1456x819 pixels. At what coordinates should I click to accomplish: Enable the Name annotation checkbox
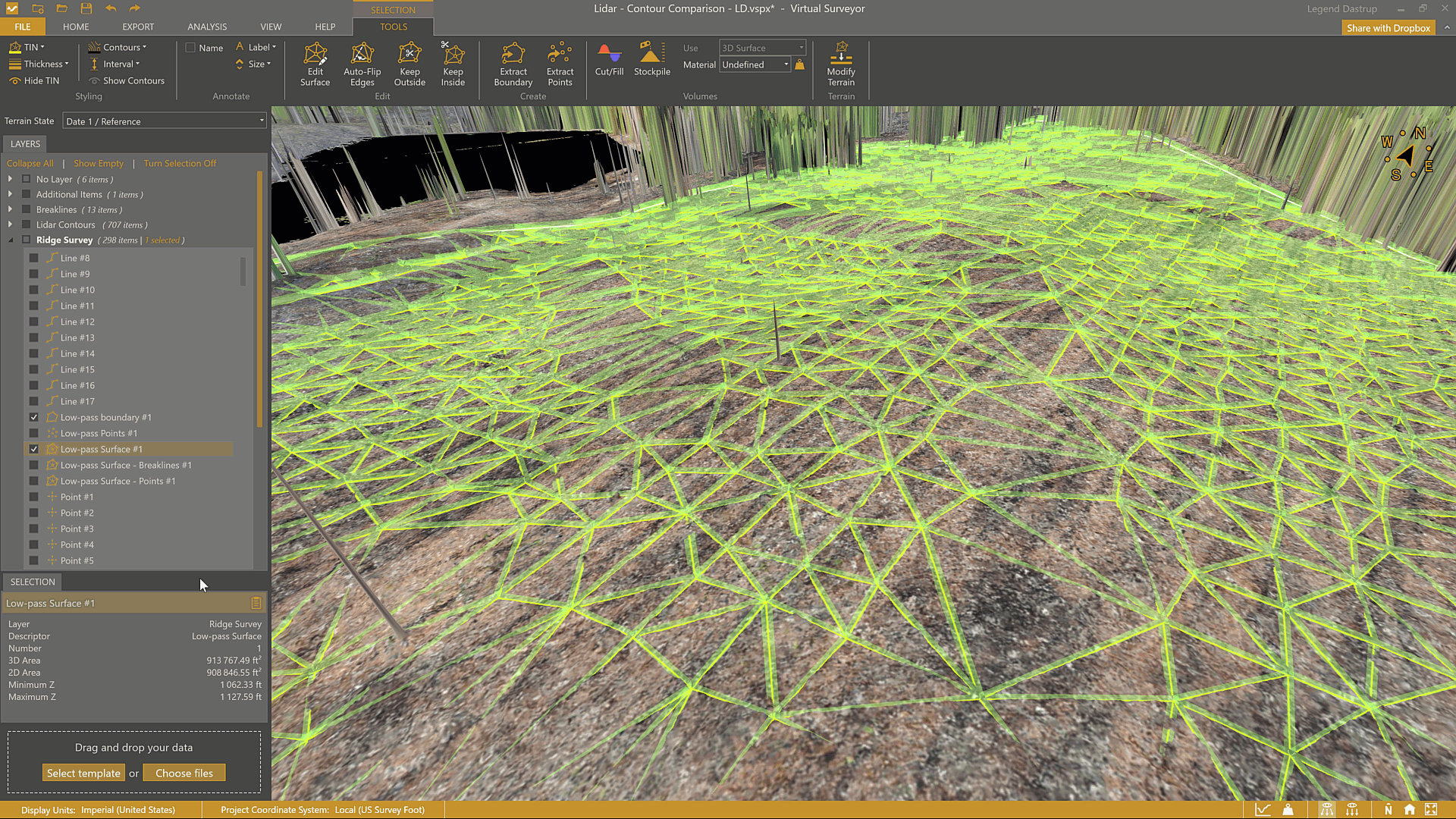(190, 48)
